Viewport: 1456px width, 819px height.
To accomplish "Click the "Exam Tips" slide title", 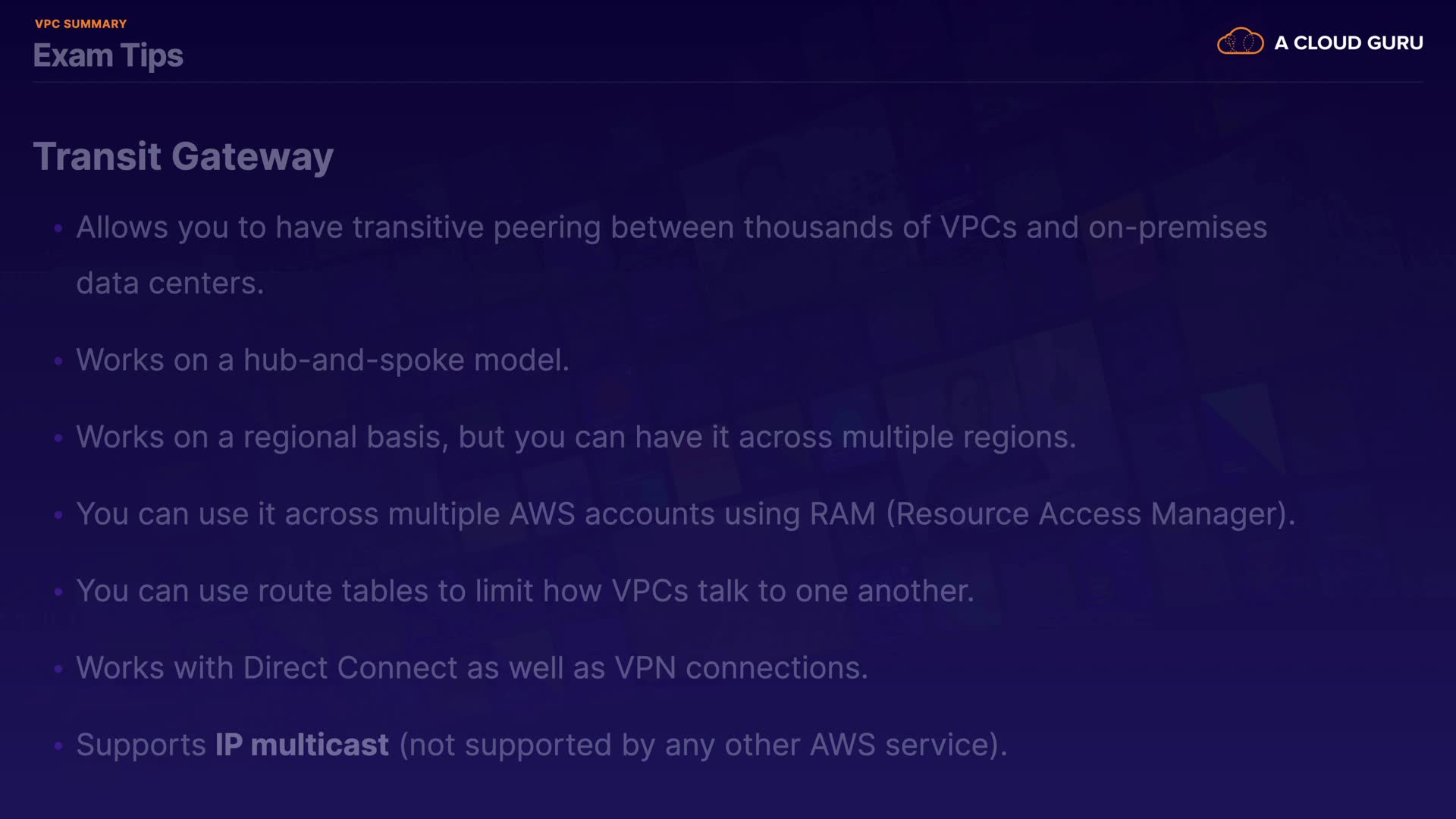I will (108, 55).
